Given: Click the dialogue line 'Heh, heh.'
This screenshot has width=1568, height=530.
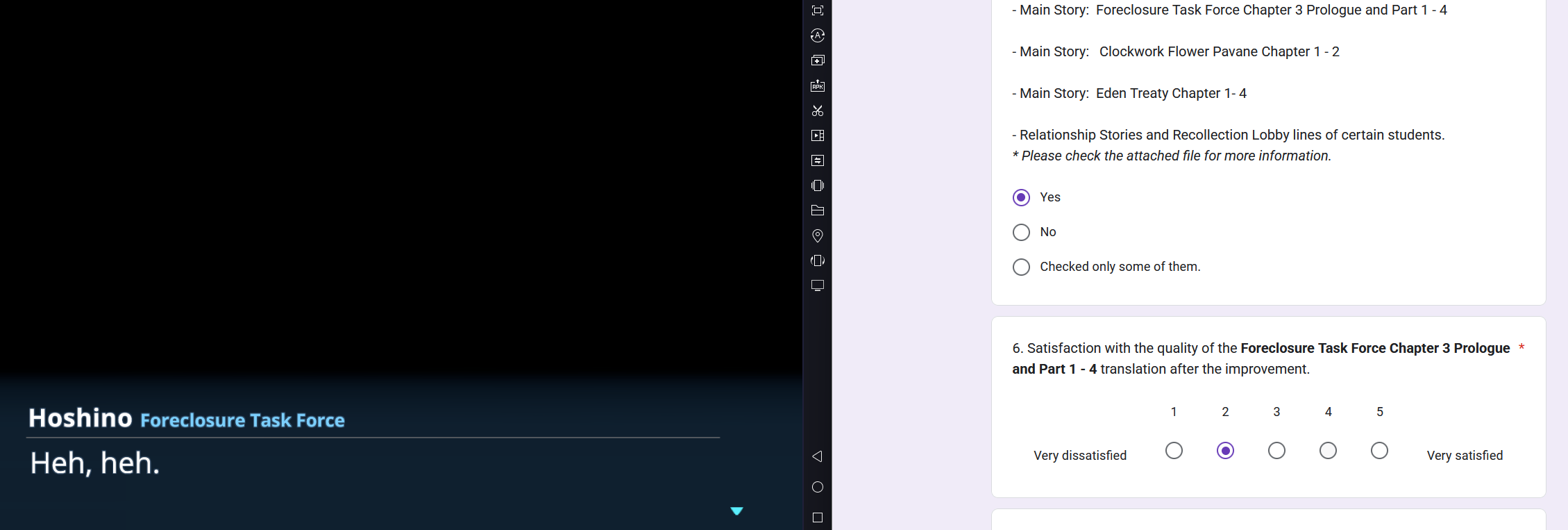Looking at the screenshot, I should point(95,463).
